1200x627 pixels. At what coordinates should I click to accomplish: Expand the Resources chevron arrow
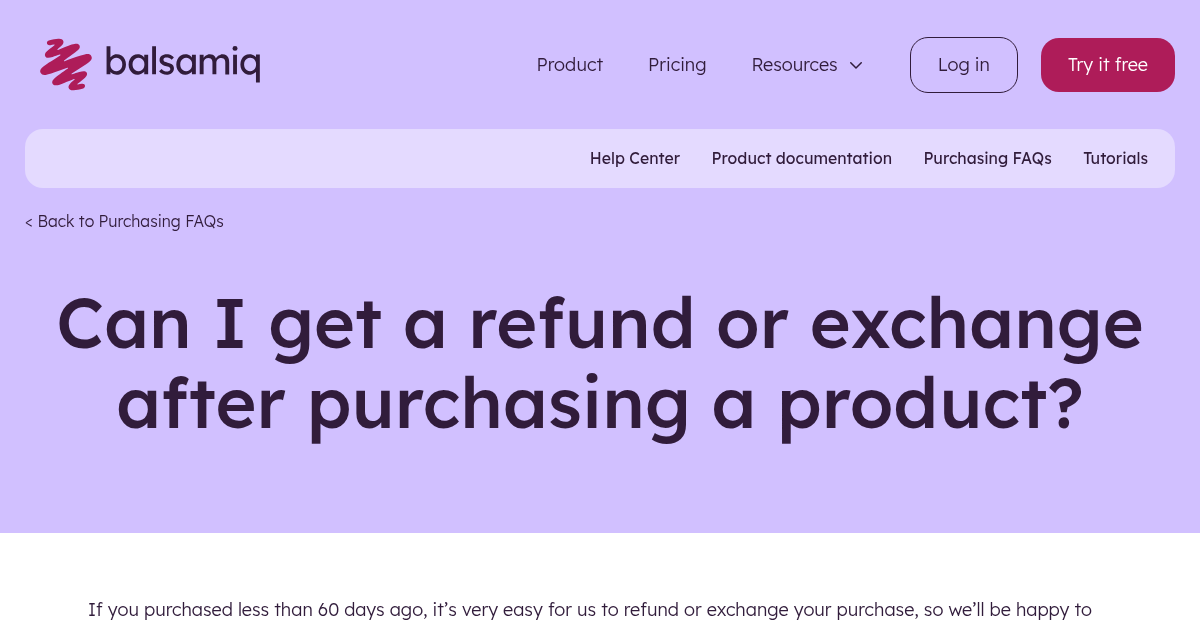pos(856,65)
